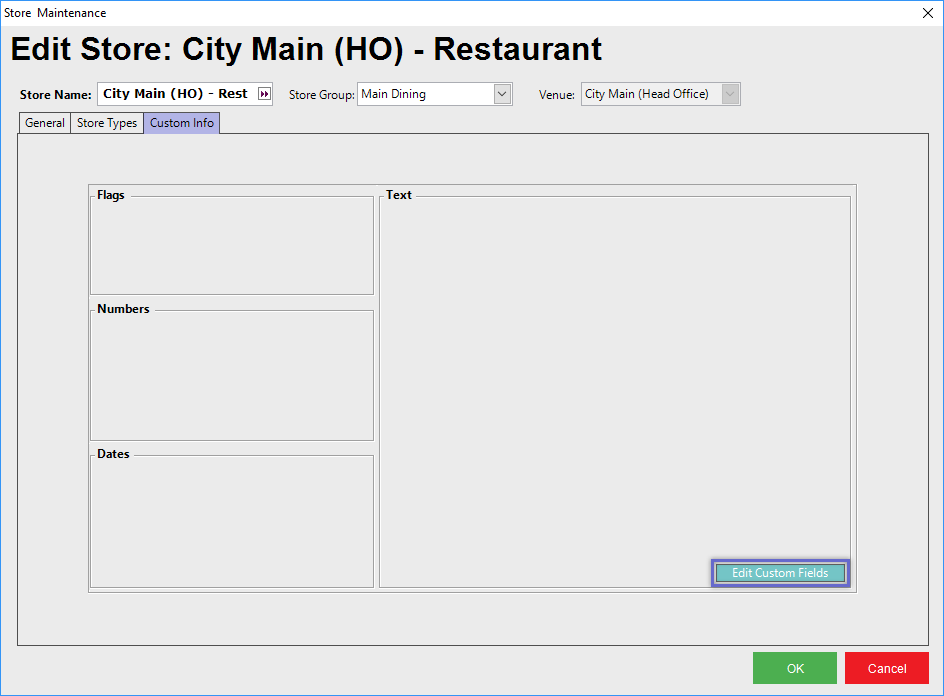Viewport: 944px width, 696px height.
Task: Click the Edit Store heading text
Action: point(306,49)
